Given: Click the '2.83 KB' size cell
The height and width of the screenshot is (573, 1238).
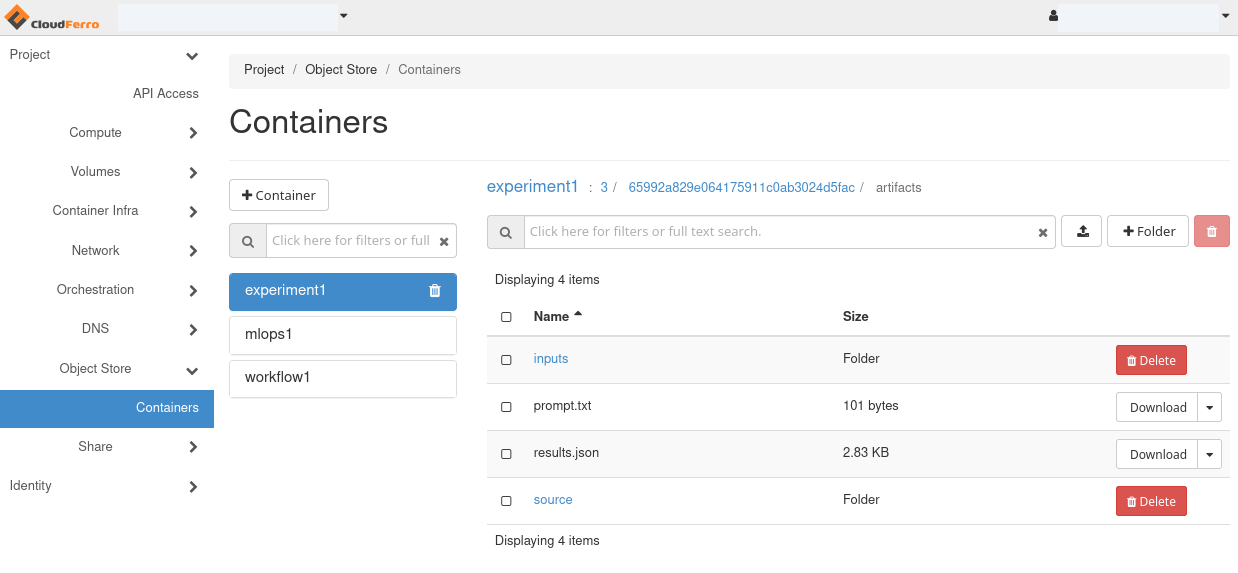Looking at the screenshot, I should click(866, 453).
